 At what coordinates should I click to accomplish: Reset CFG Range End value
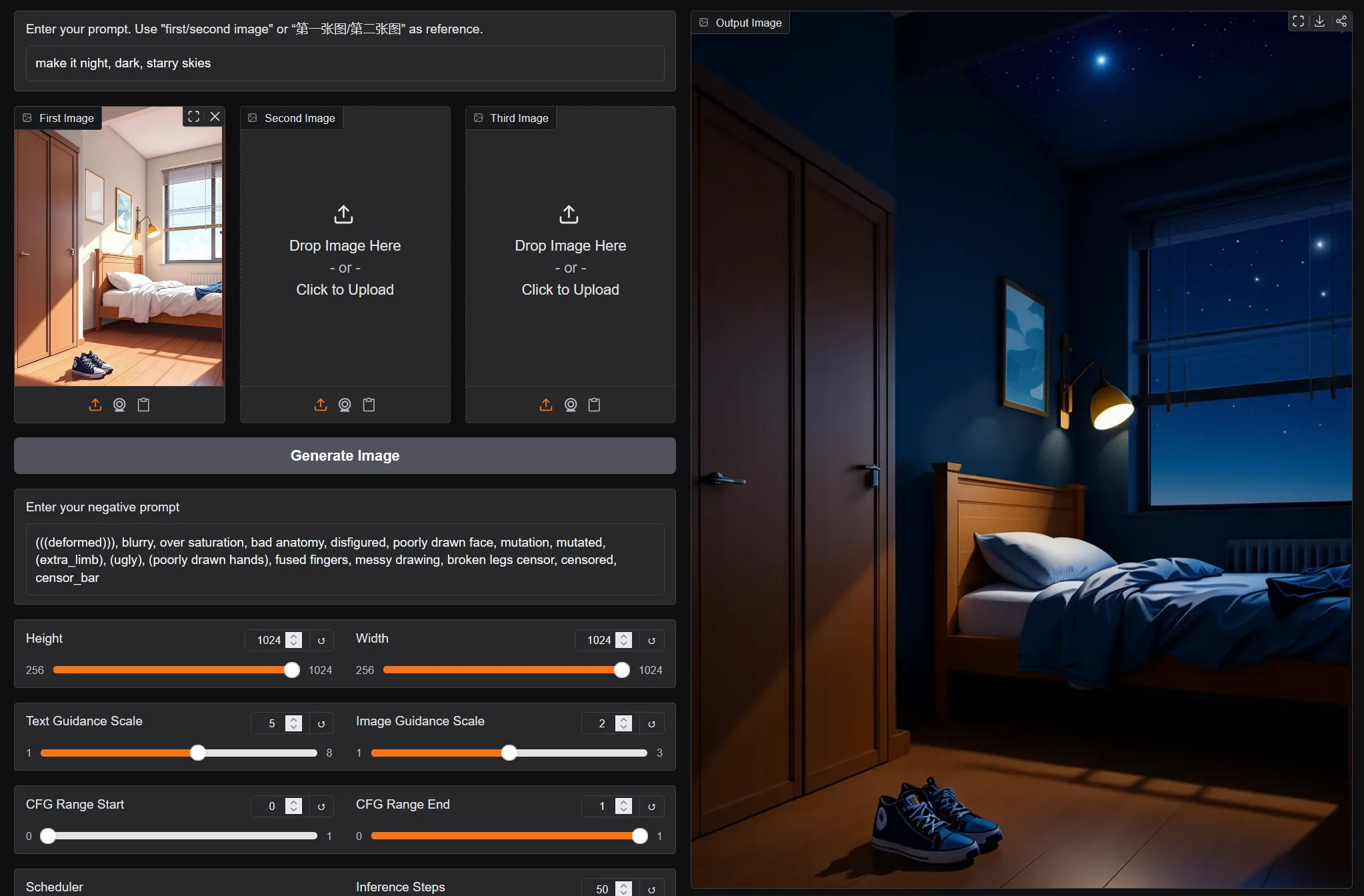point(651,806)
